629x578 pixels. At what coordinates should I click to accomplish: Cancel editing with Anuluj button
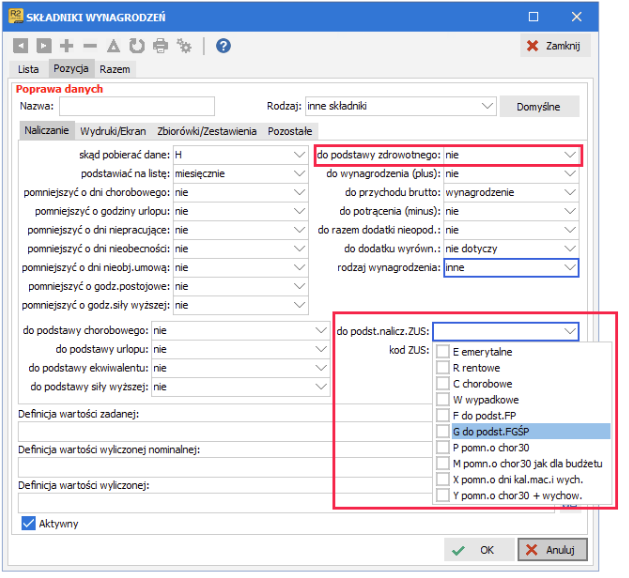click(x=552, y=550)
